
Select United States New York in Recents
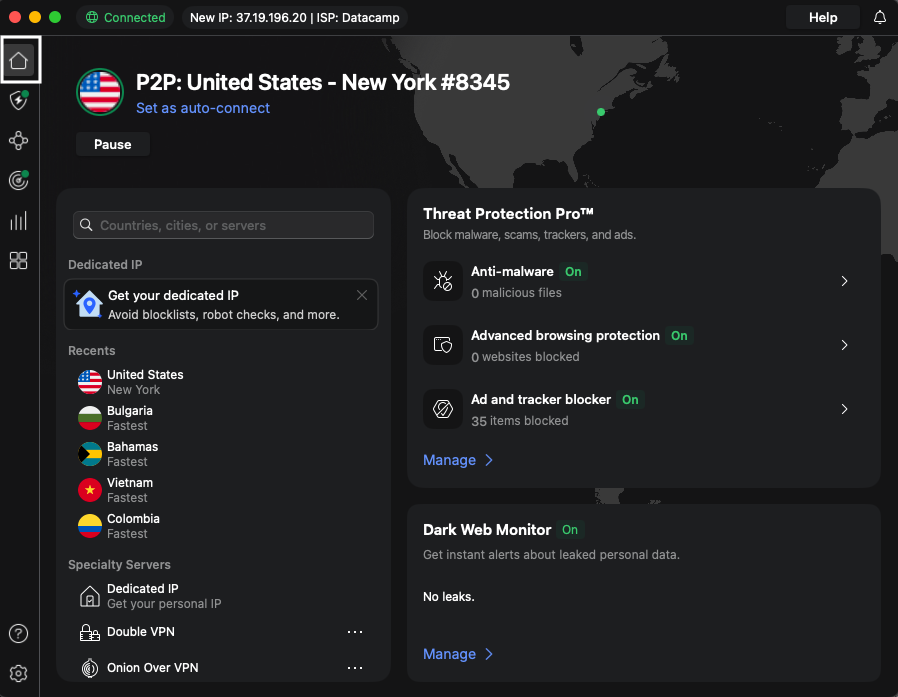tap(222, 382)
